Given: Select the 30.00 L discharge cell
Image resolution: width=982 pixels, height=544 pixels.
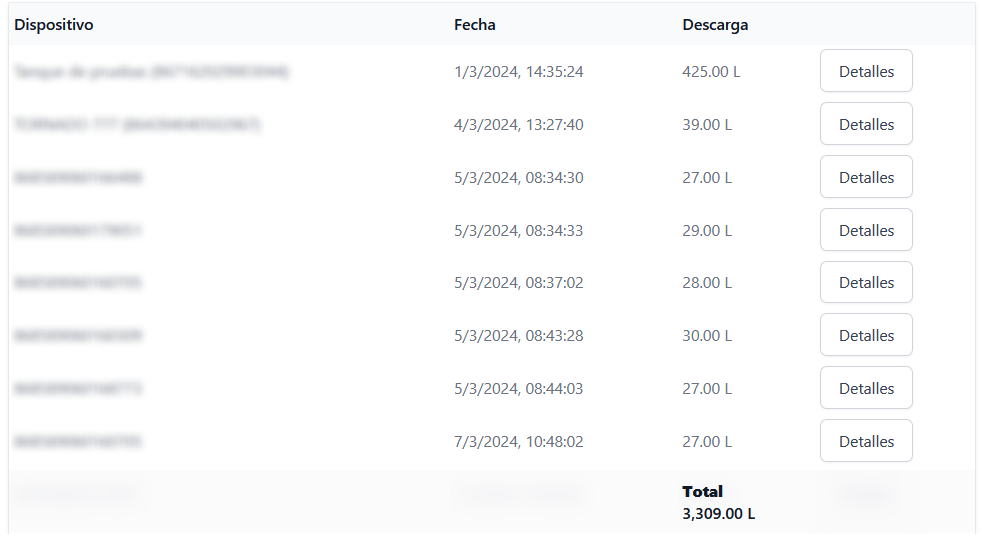Looking at the screenshot, I should (707, 336).
